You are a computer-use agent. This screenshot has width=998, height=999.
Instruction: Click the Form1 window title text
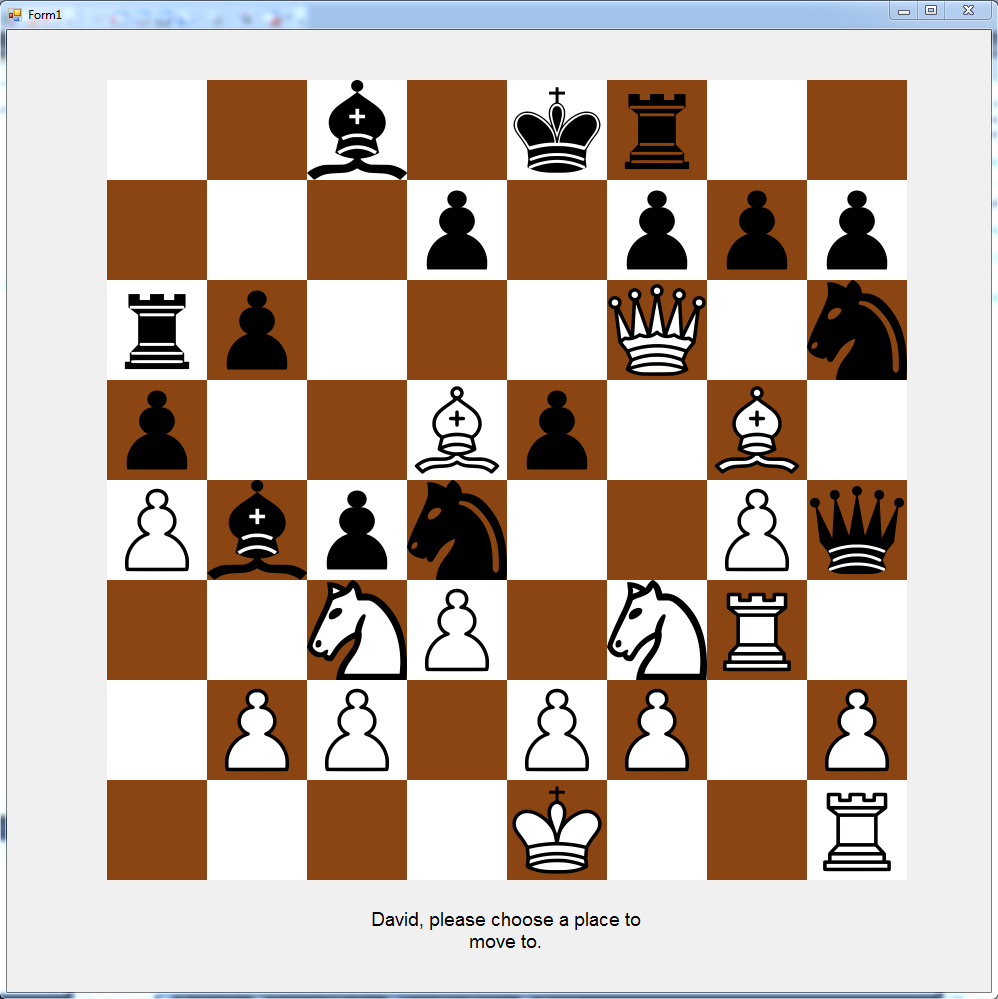[x=45, y=15]
